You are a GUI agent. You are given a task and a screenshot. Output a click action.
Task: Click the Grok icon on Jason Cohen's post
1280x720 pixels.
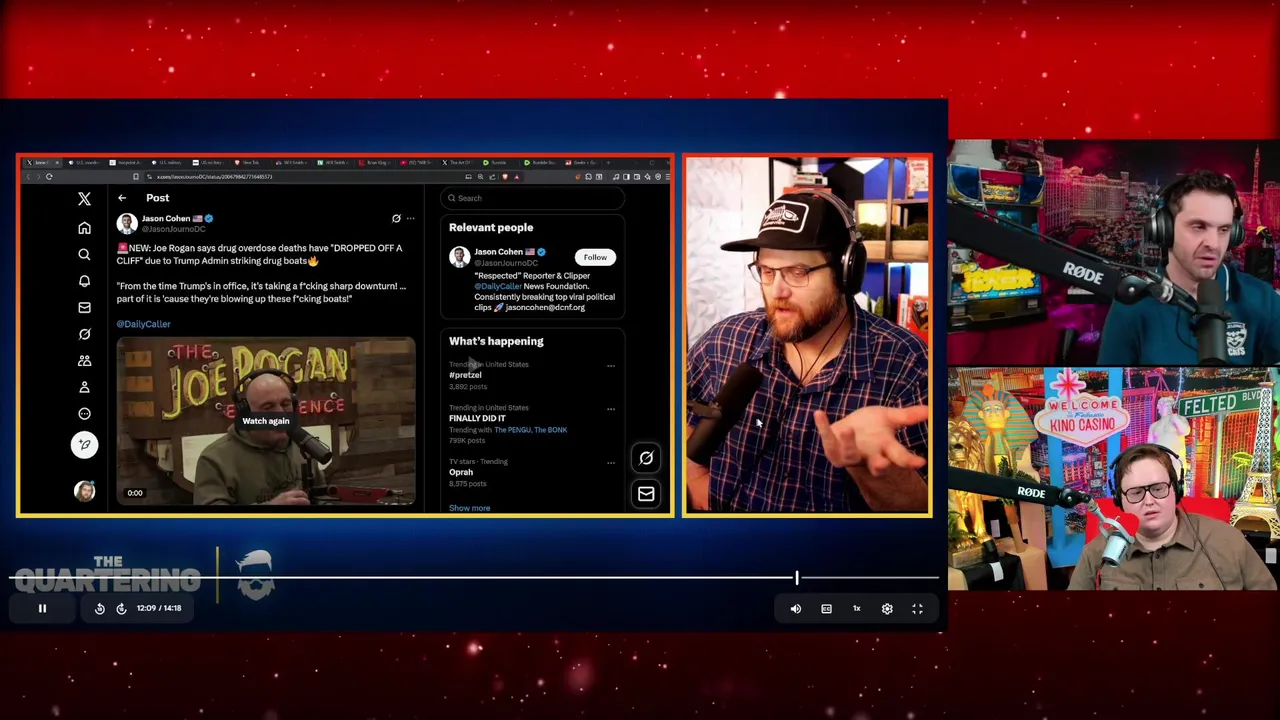tap(396, 218)
